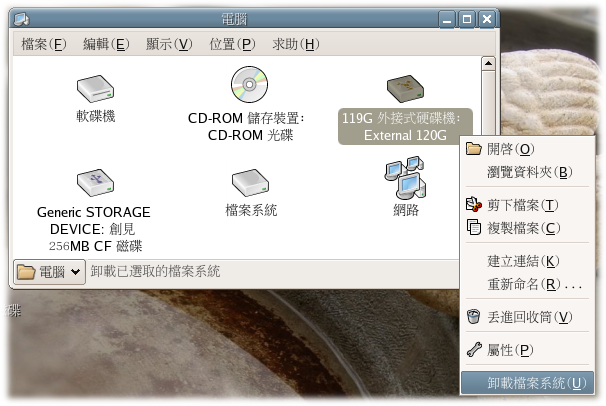Choose 建立連結(K) in the context menu
Screen dimensions: 606x406
coord(527,261)
